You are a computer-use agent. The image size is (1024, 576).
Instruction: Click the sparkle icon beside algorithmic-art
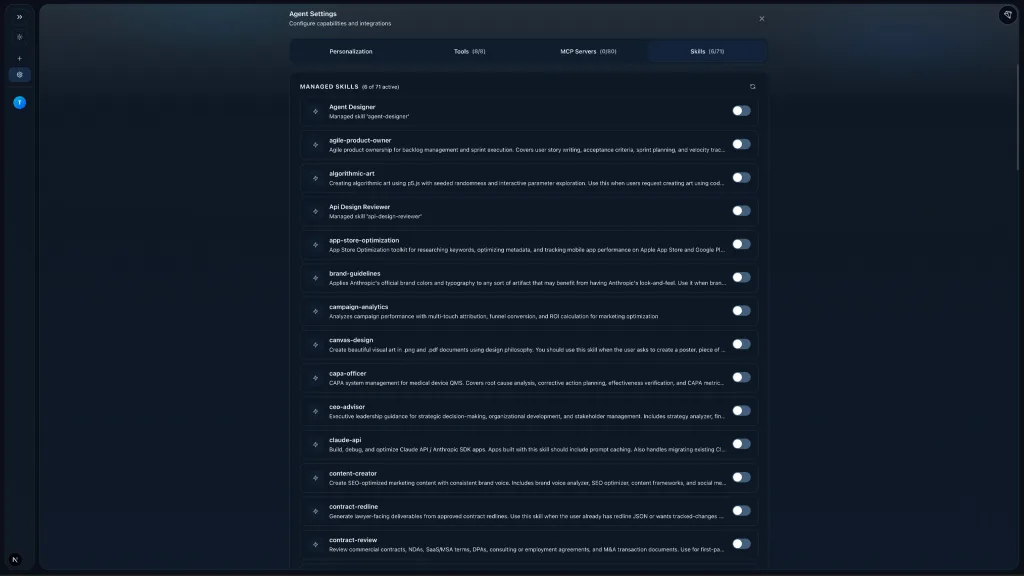click(x=316, y=178)
